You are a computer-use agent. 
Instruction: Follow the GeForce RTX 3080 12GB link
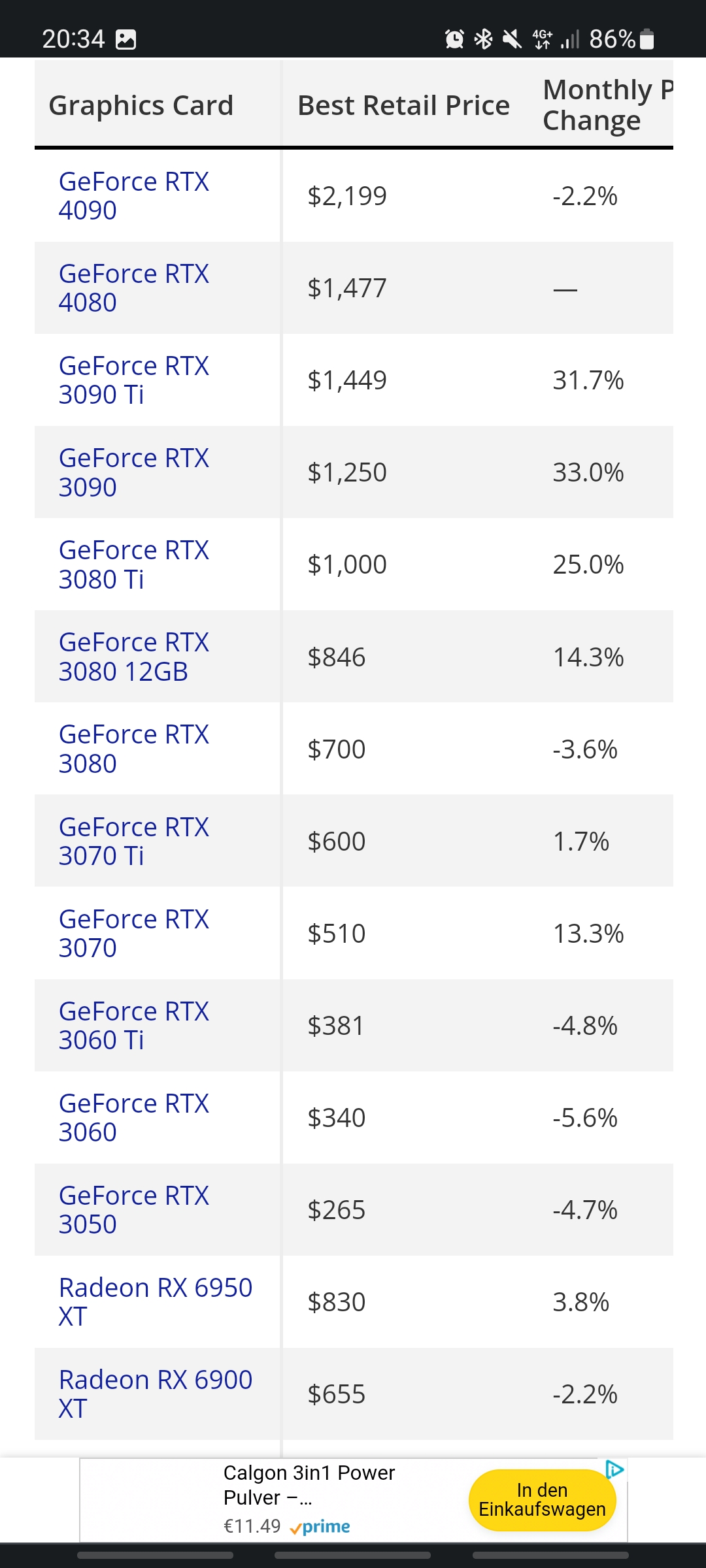point(133,657)
